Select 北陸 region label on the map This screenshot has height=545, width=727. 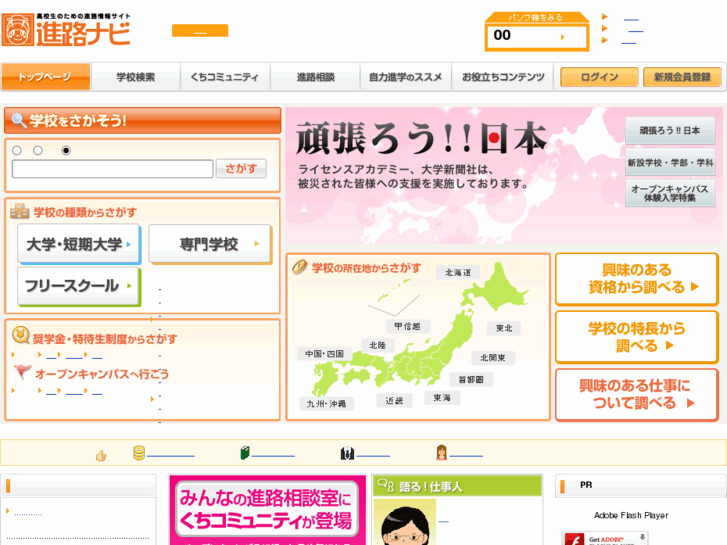point(377,345)
